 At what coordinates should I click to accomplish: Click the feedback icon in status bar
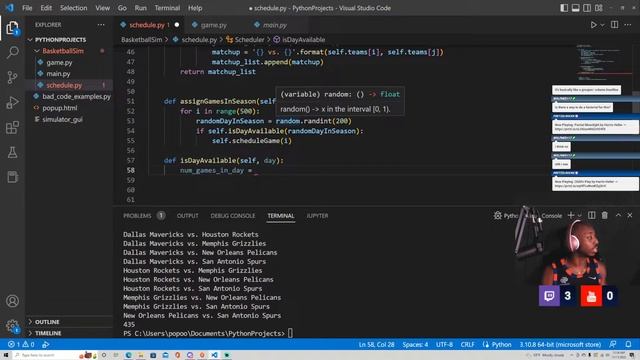[x=613, y=344]
